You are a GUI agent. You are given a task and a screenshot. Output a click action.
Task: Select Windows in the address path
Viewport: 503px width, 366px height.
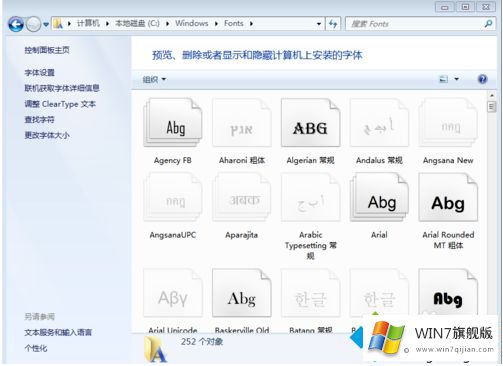192,23
